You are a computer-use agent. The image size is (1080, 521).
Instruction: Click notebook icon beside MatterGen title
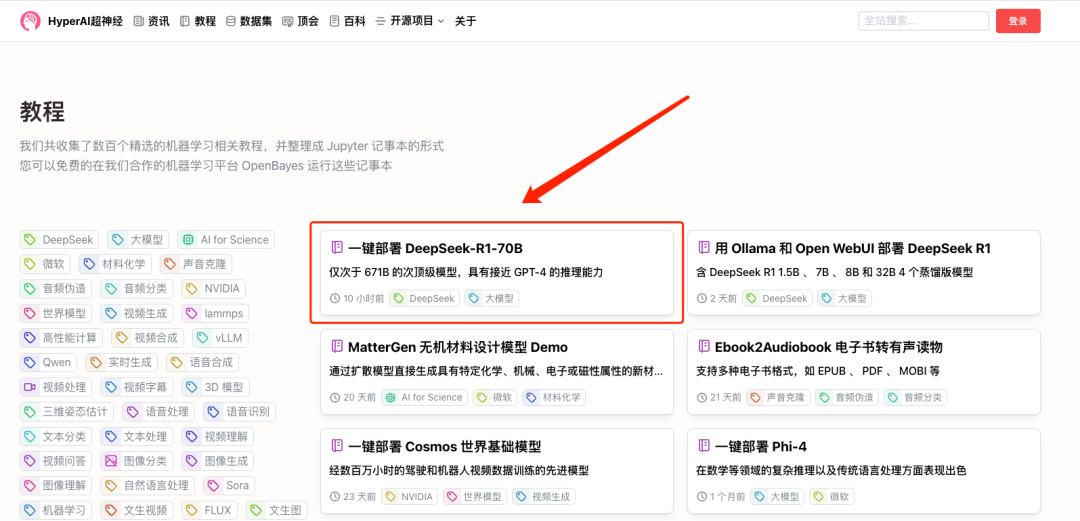pyautogui.click(x=337, y=346)
